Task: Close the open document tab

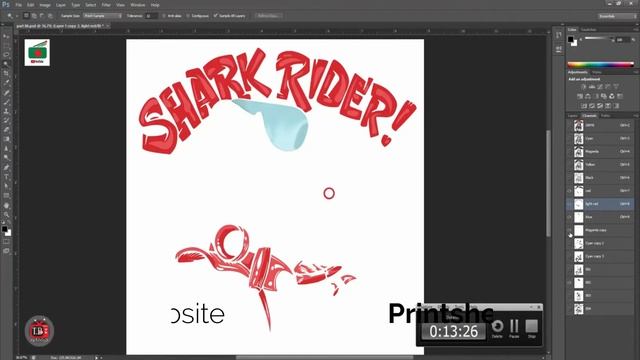Action: coord(108,26)
